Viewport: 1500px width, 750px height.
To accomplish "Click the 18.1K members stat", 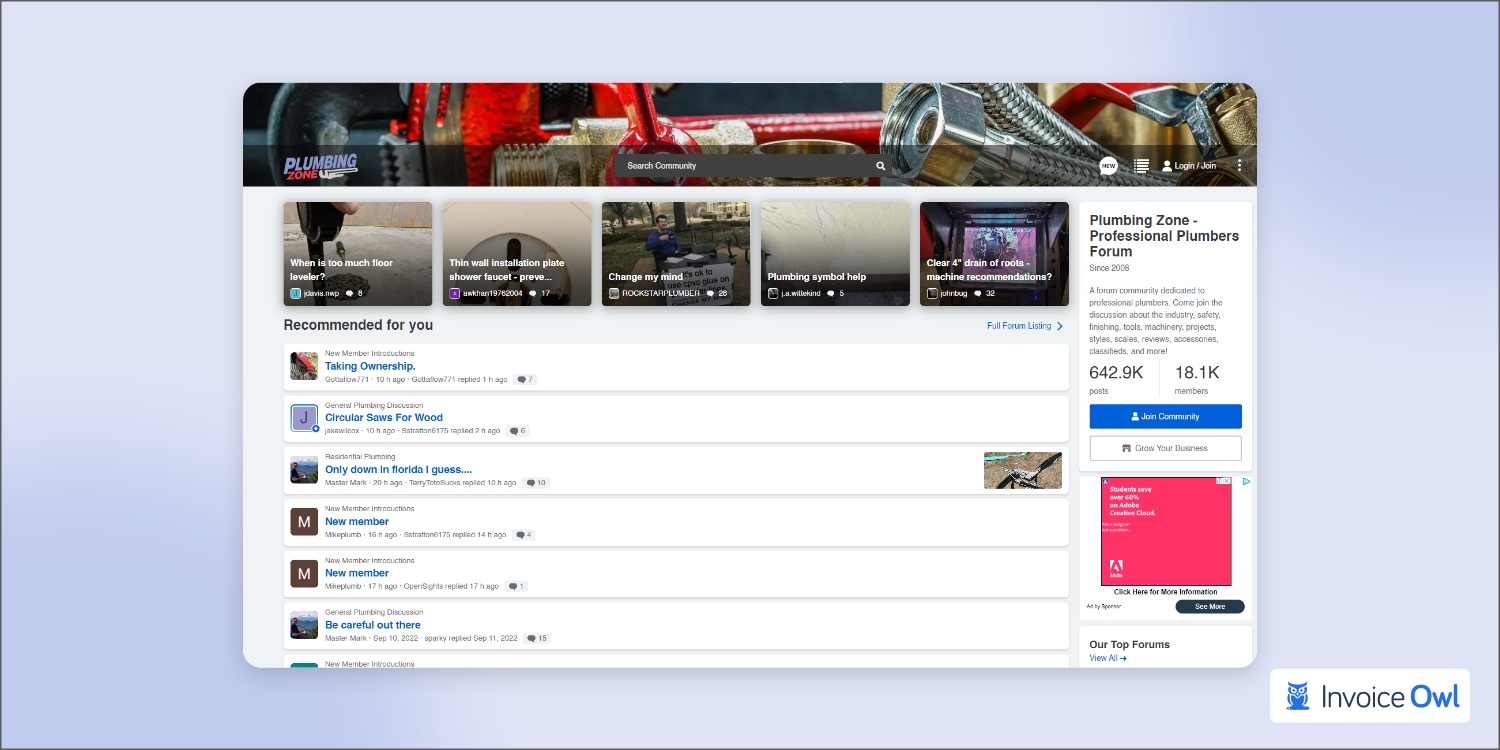I will (x=1197, y=379).
